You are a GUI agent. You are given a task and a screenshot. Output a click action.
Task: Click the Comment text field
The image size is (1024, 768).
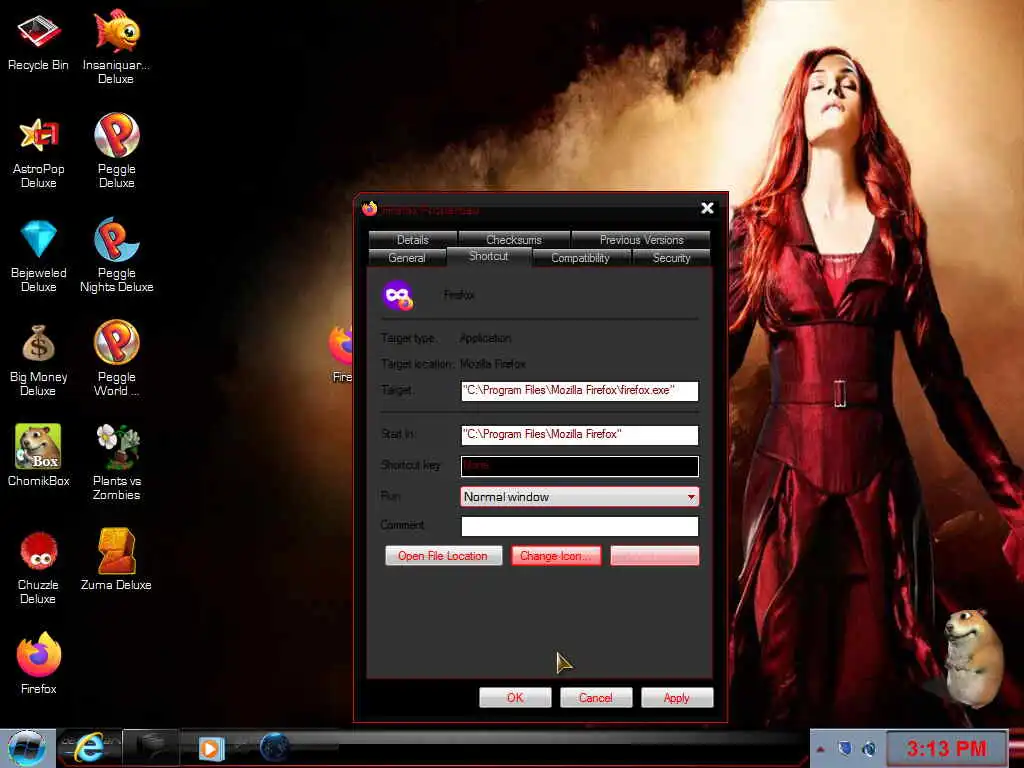[x=580, y=526]
